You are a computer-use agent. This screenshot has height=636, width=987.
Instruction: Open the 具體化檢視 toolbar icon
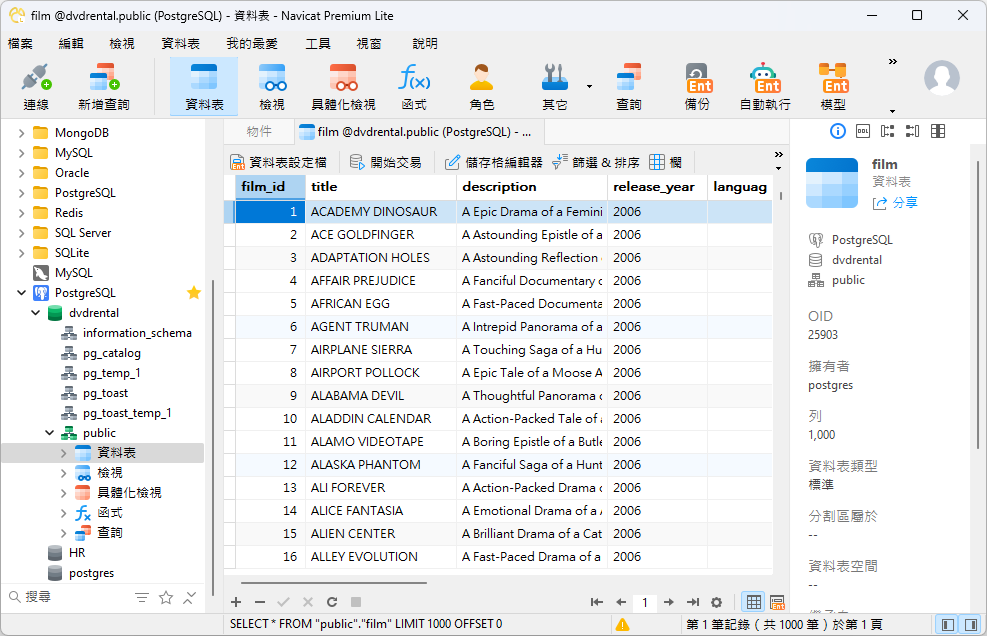point(342,85)
